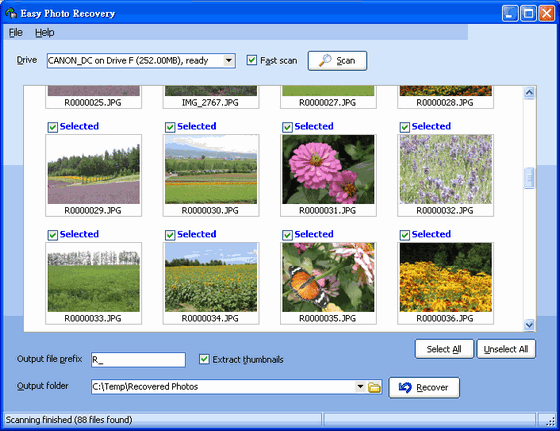
Task: Click the Output file prefix field
Action: point(138,360)
